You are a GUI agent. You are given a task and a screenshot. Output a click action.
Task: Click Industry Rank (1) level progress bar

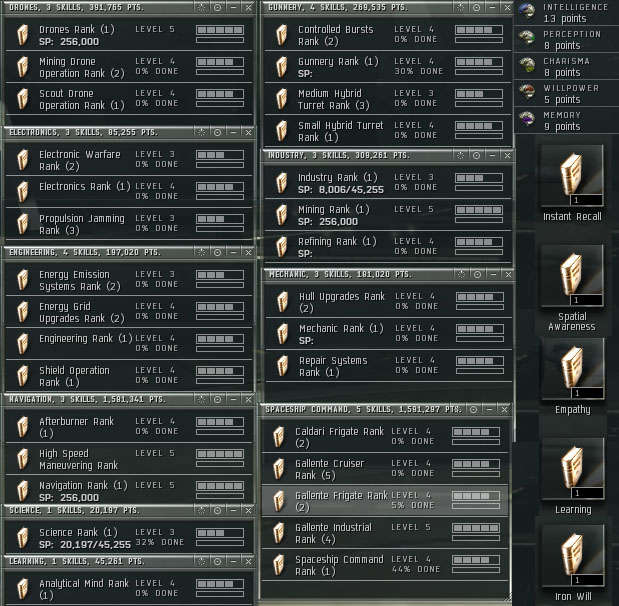479,178
